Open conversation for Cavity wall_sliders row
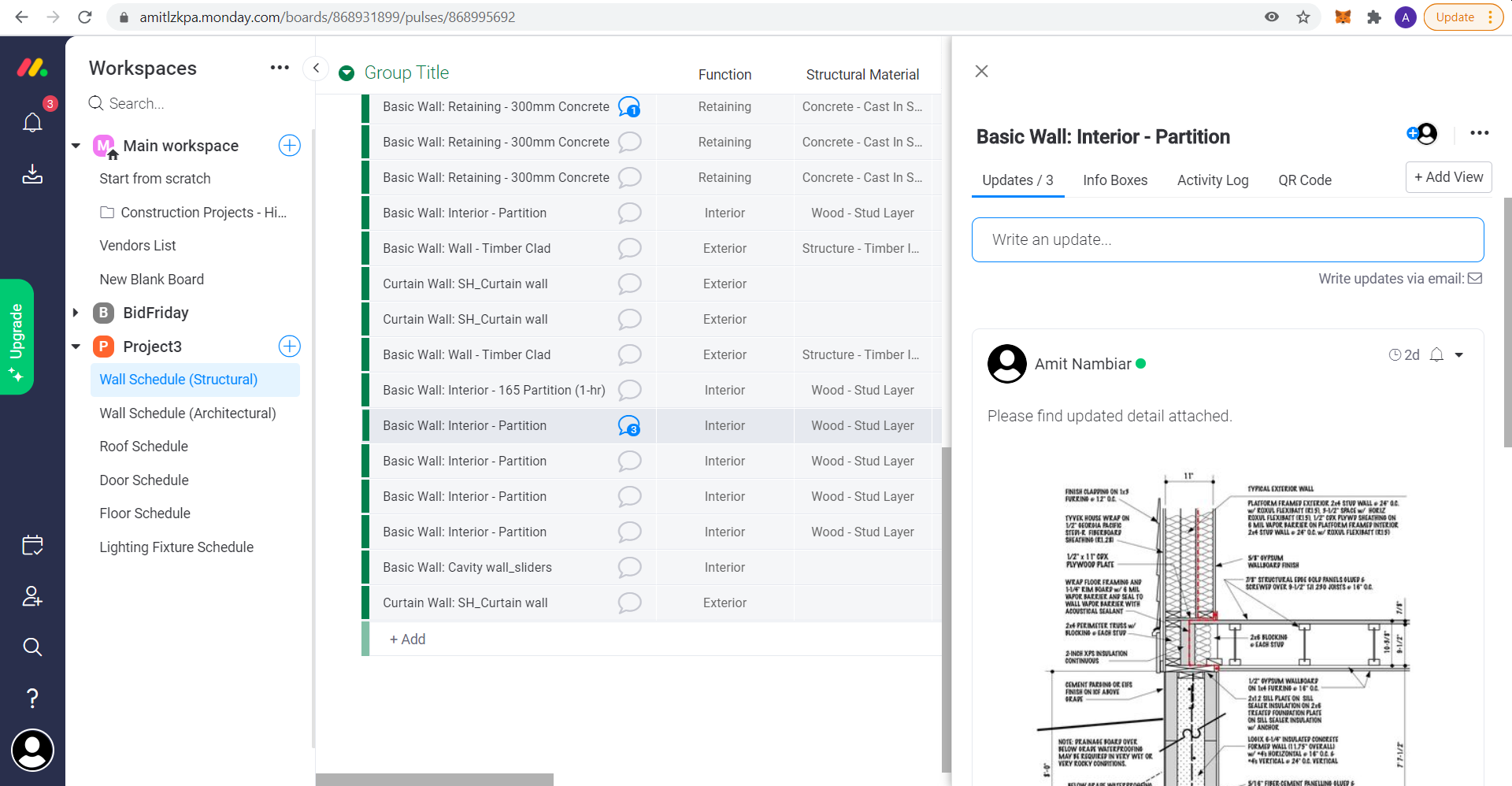 tap(629, 567)
